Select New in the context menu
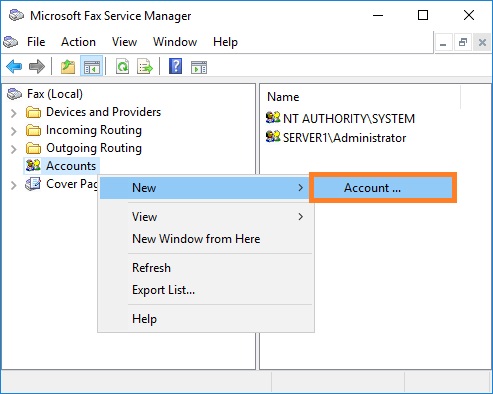 (x=204, y=188)
